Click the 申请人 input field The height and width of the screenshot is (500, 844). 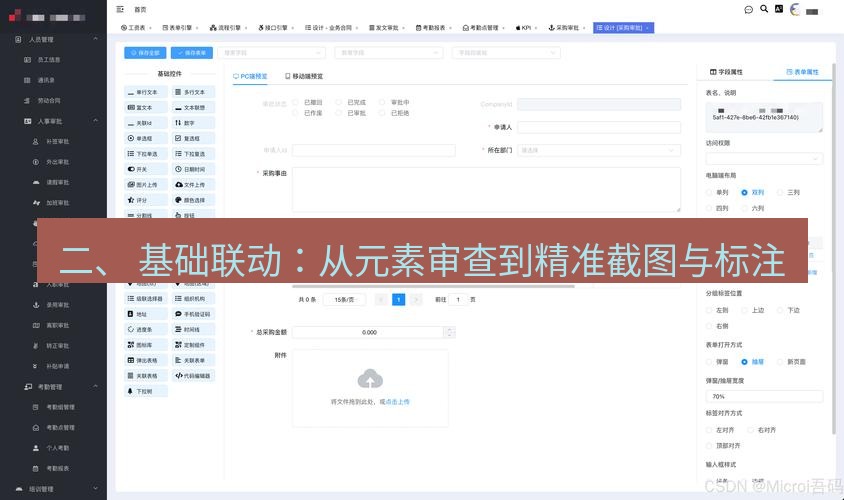[599, 128]
